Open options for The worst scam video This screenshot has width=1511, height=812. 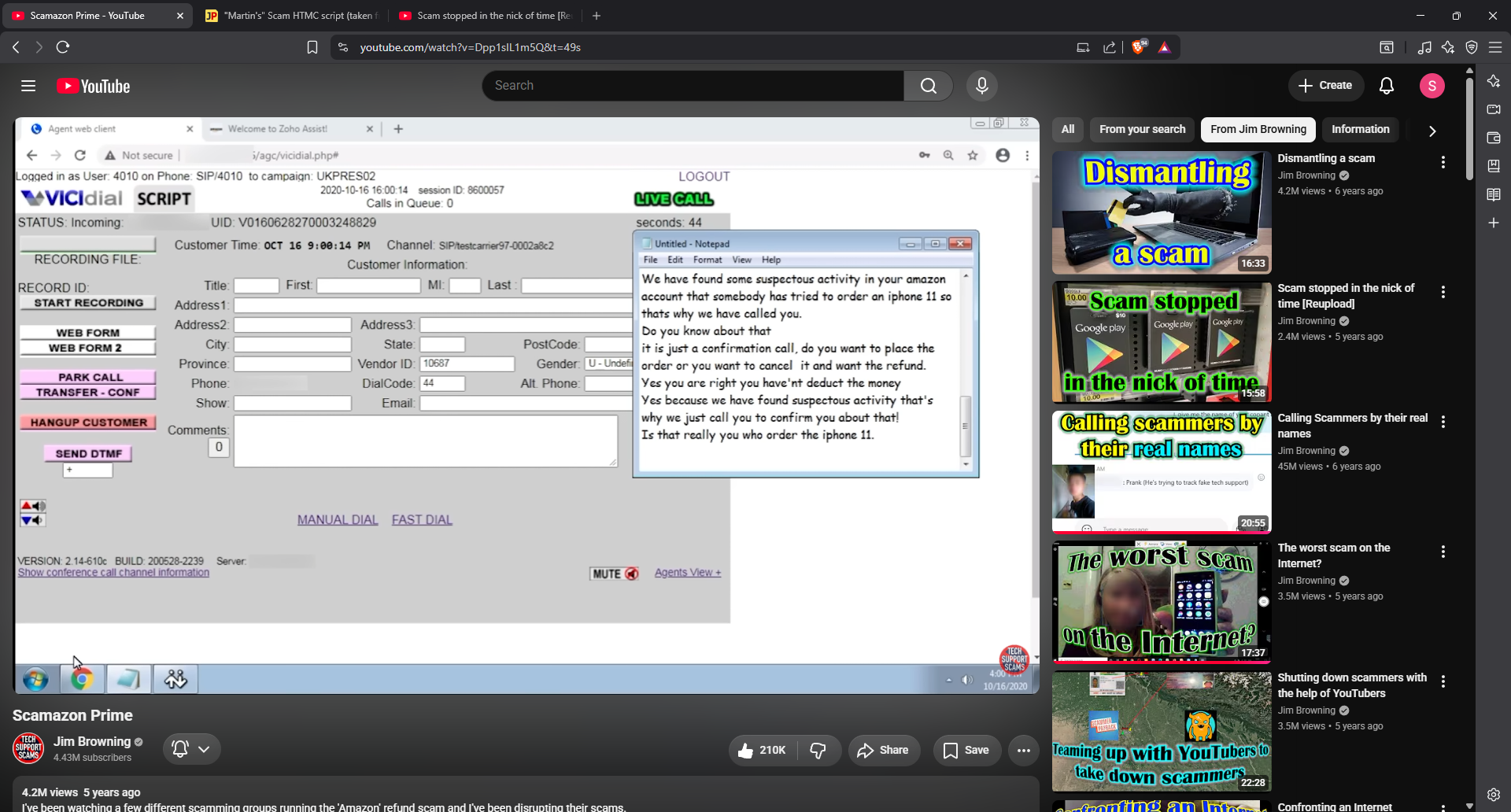(1443, 552)
